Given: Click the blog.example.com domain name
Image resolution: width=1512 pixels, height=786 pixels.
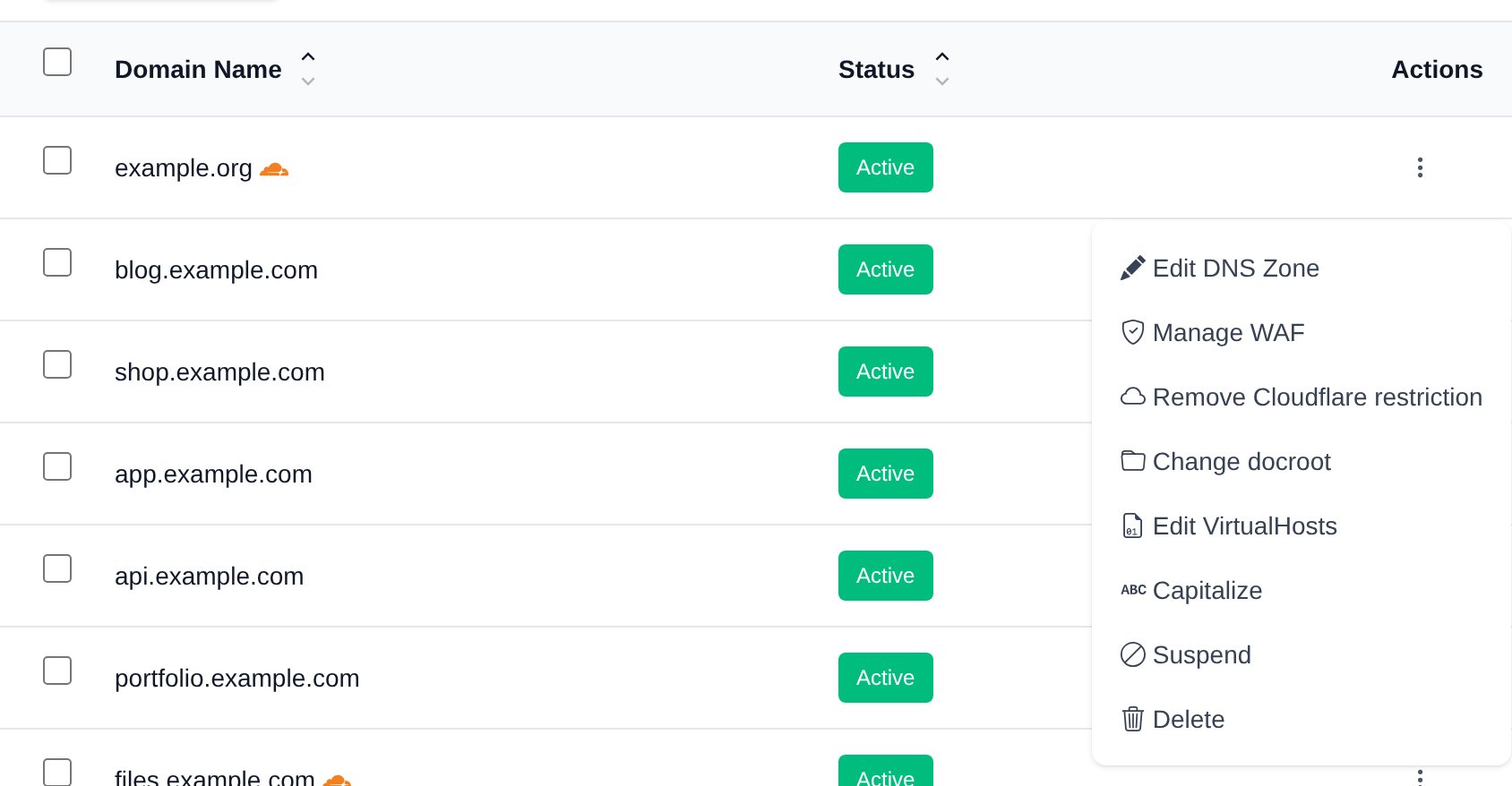Looking at the screenshot, I should pos(216,269).
